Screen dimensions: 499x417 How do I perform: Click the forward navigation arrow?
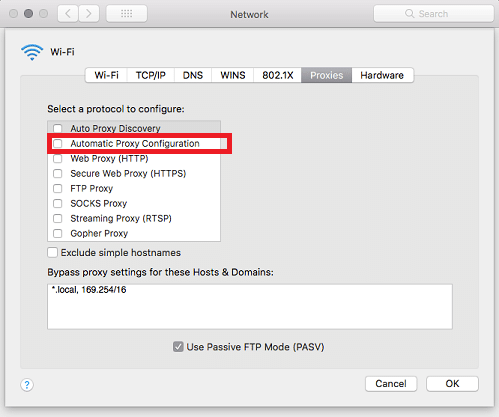[89, 14]
